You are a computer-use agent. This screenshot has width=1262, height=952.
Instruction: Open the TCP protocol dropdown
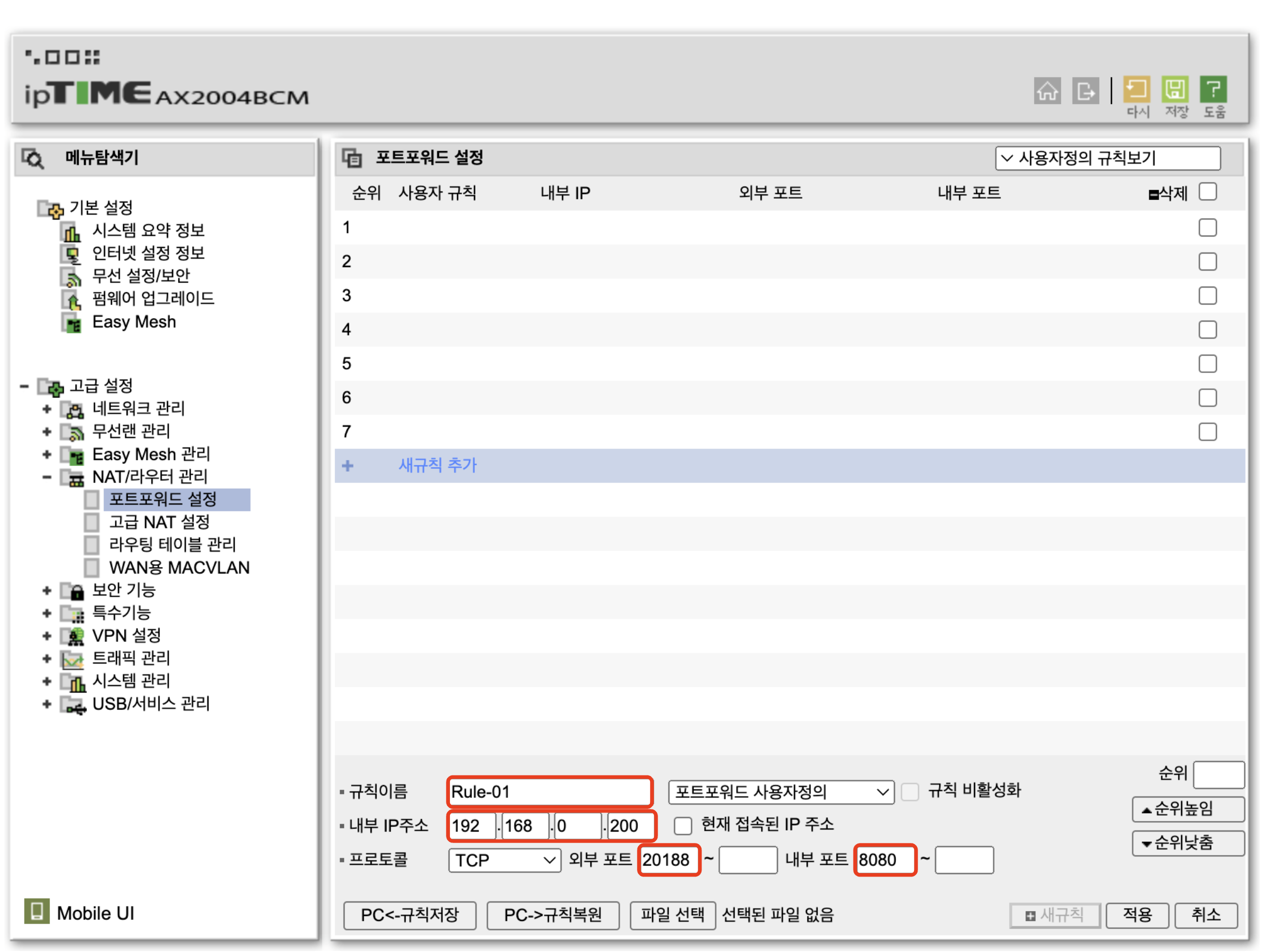(504, 859)
